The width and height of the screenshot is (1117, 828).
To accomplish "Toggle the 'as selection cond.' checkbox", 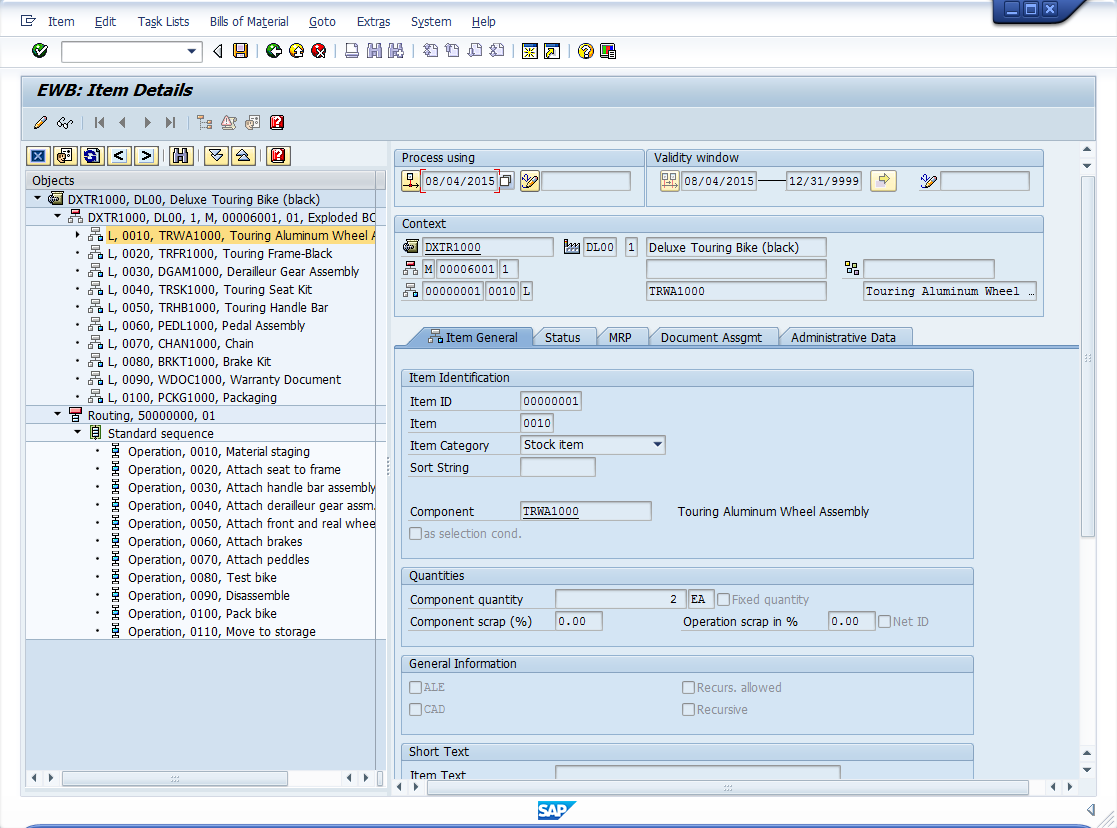I will coord(415,534).
